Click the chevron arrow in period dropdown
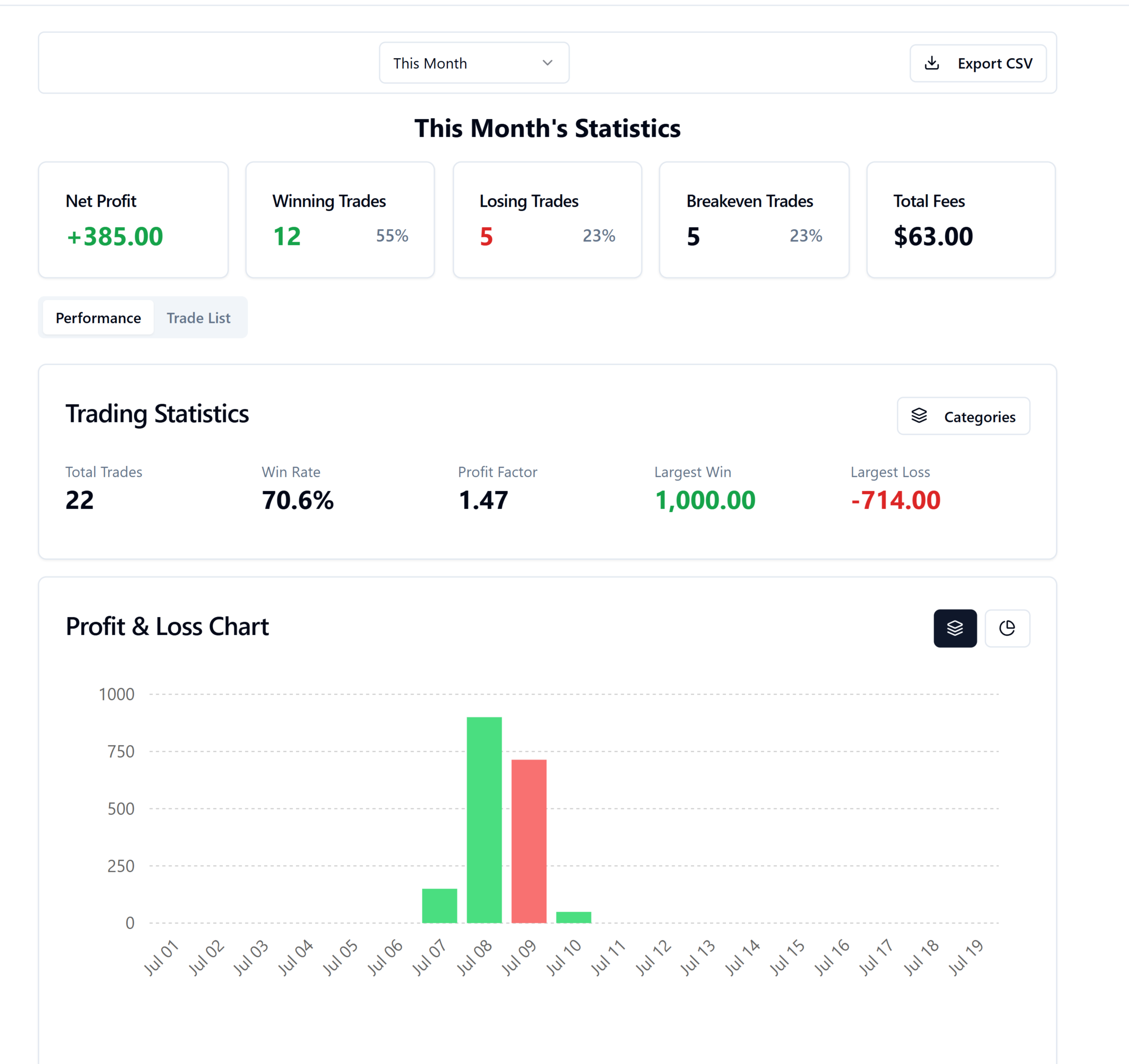Viewport: 1129px width, 1064px height. 548,63
